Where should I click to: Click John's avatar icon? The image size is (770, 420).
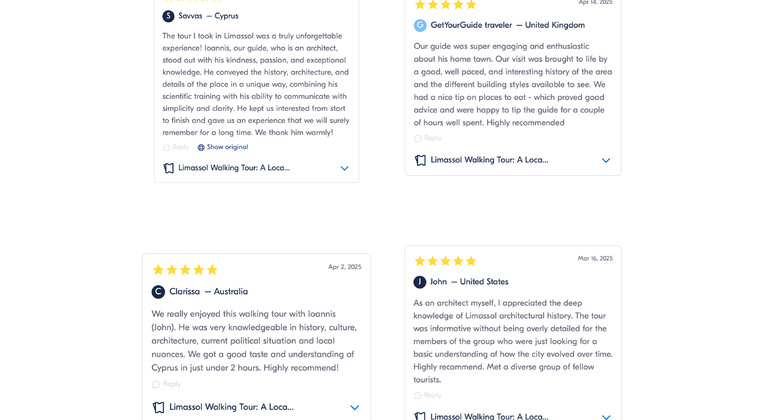(x=420, y=282)
